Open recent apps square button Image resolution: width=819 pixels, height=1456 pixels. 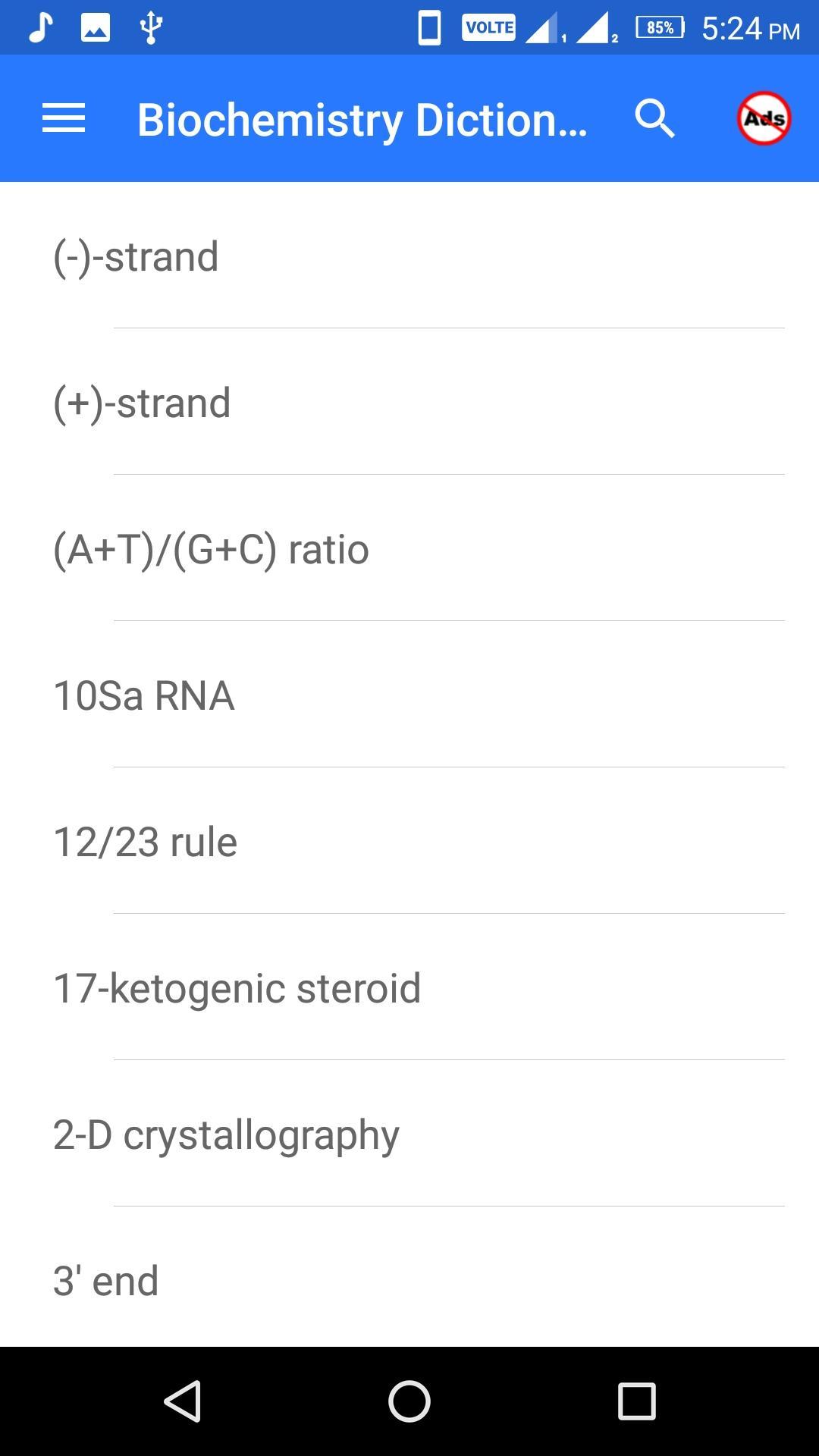click(636, 1401)
